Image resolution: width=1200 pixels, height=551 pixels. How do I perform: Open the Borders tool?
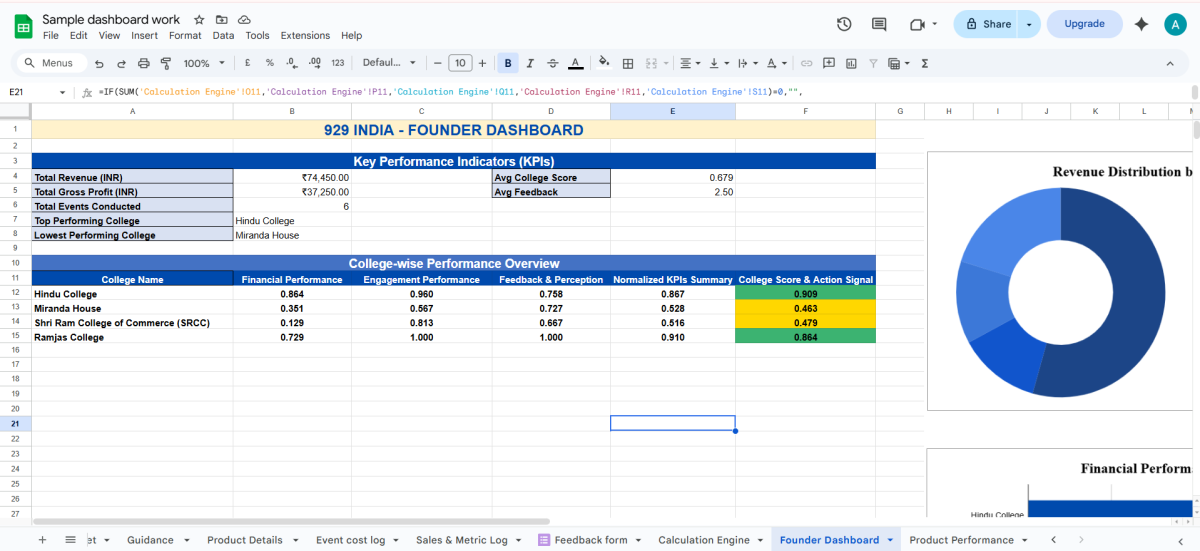628,63
